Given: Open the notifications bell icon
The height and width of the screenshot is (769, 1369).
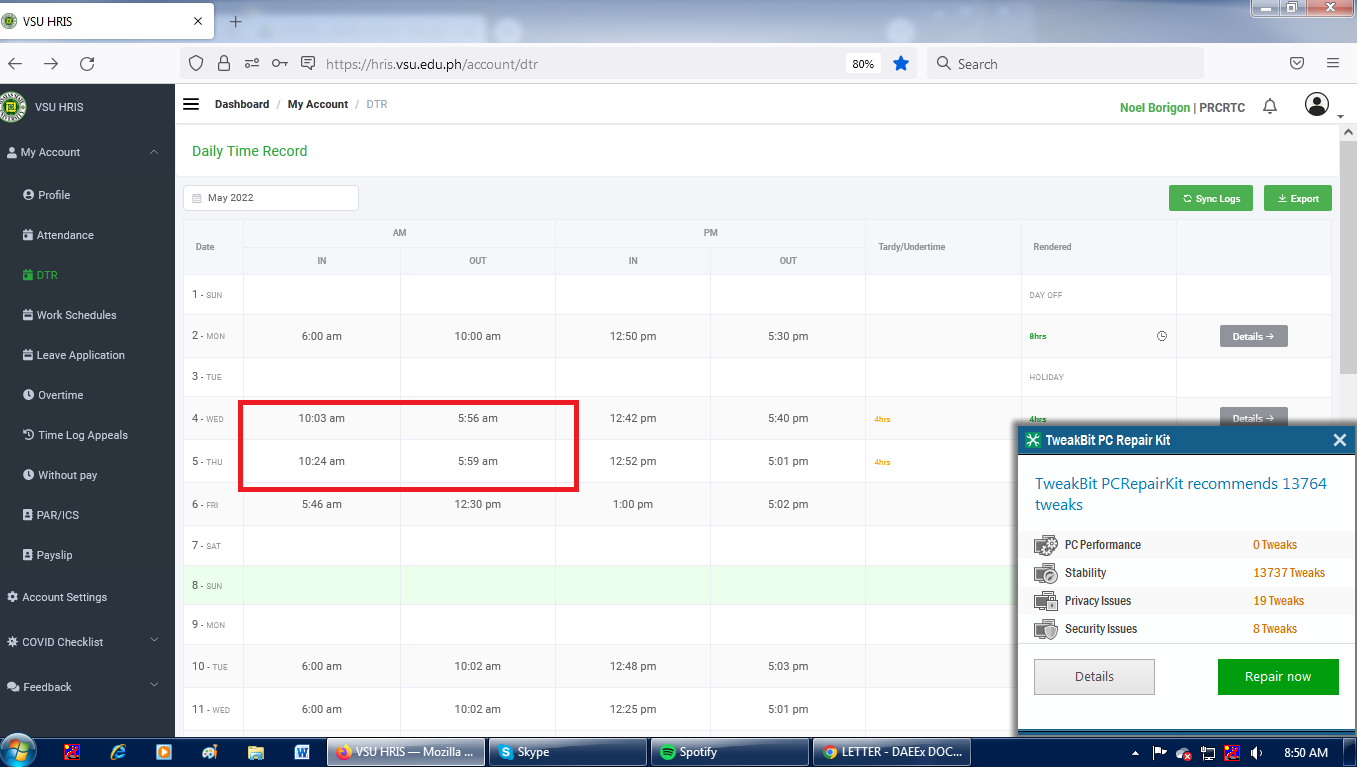Looking at the screenshot, I should [1269, 106].
